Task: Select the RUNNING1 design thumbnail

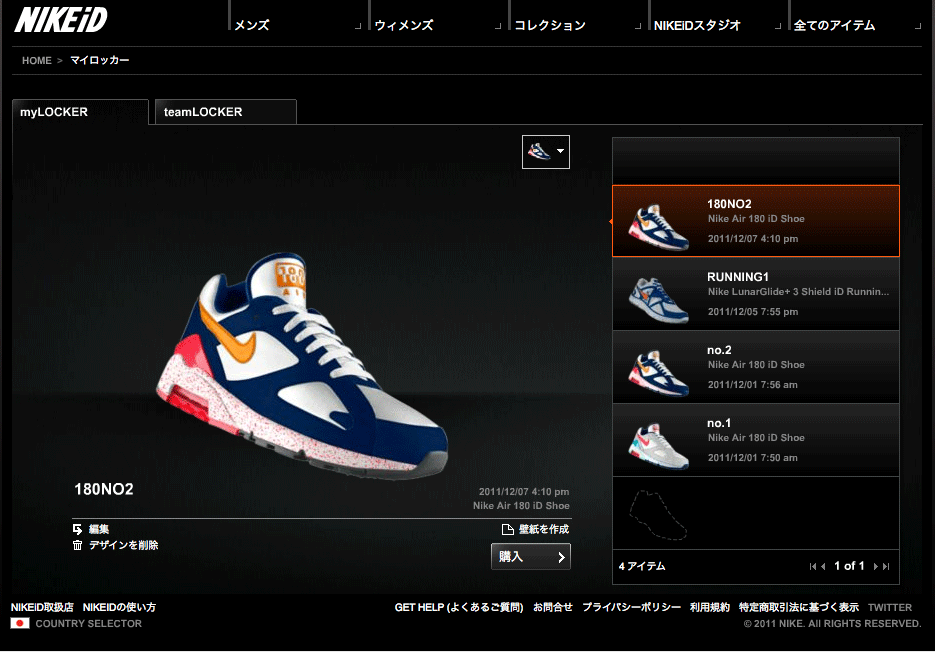Action: point(658,299)
